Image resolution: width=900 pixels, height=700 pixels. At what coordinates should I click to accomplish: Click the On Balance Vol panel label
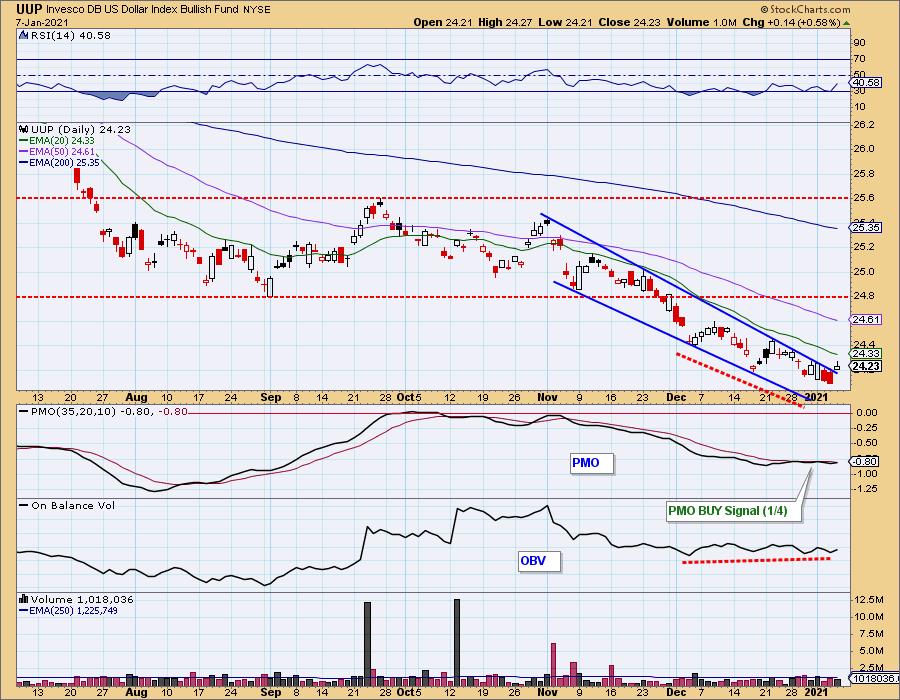(x=73, y=505)
